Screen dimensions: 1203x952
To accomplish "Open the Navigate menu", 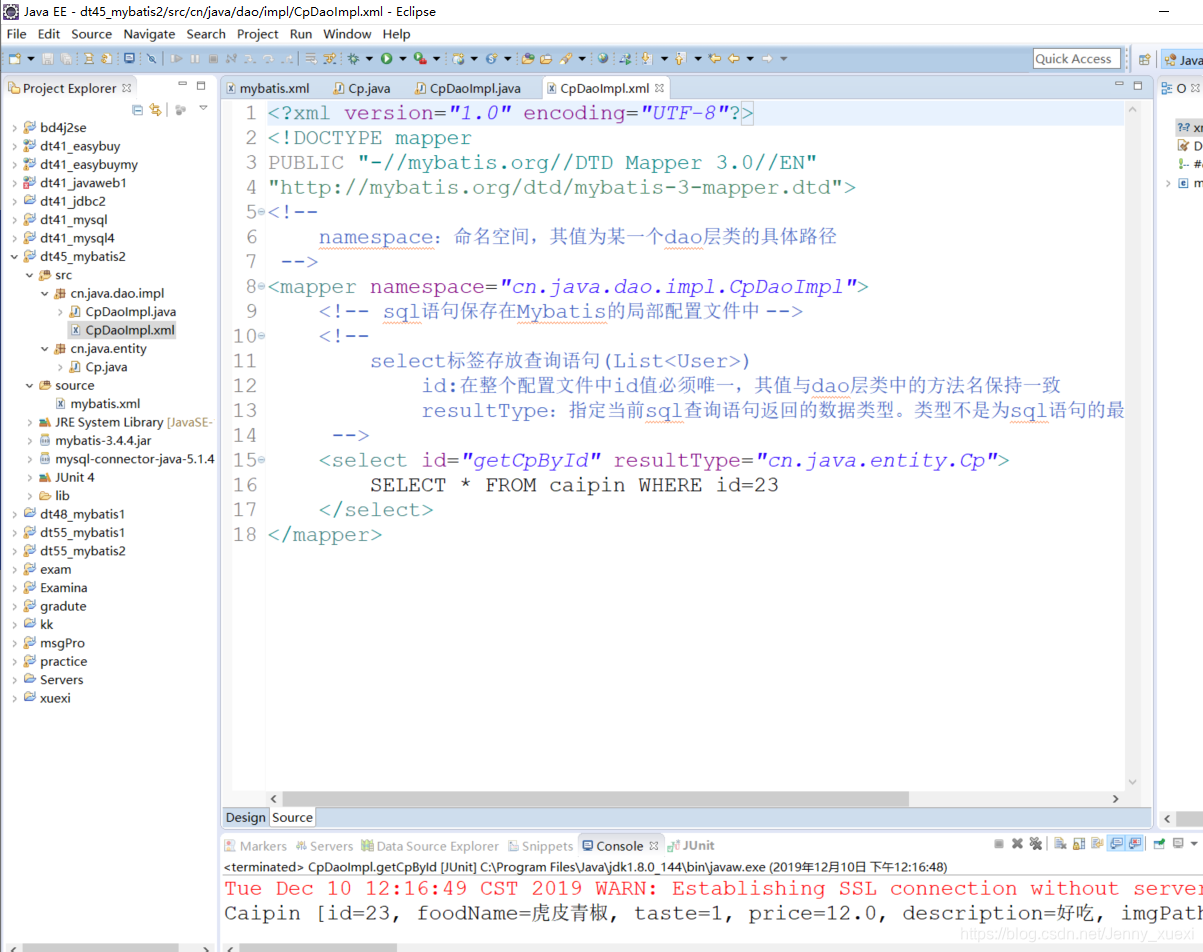I will 149,34.
